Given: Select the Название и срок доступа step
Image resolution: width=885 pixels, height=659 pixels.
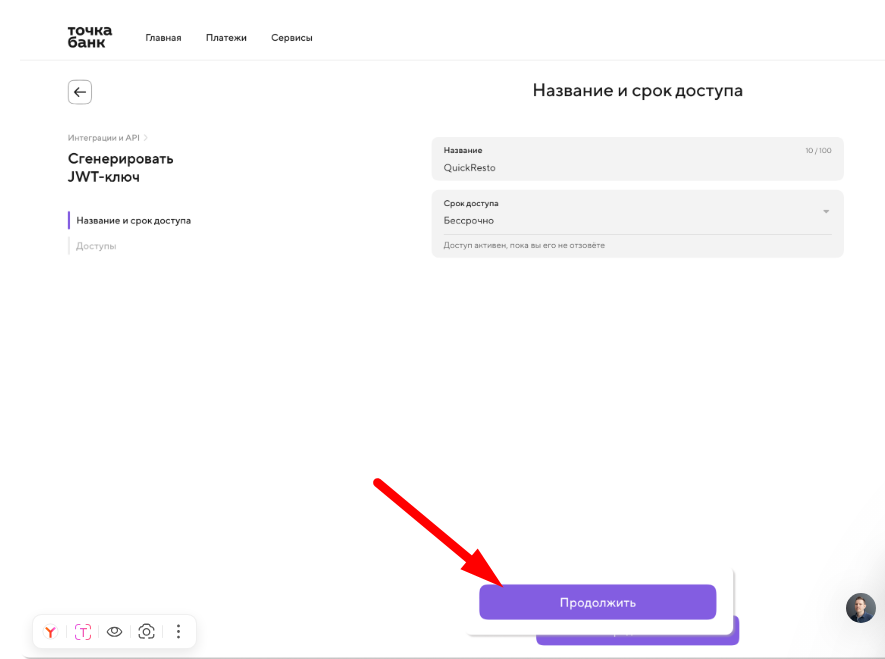Looking at the screenshot, I should [x=133, y=221].
